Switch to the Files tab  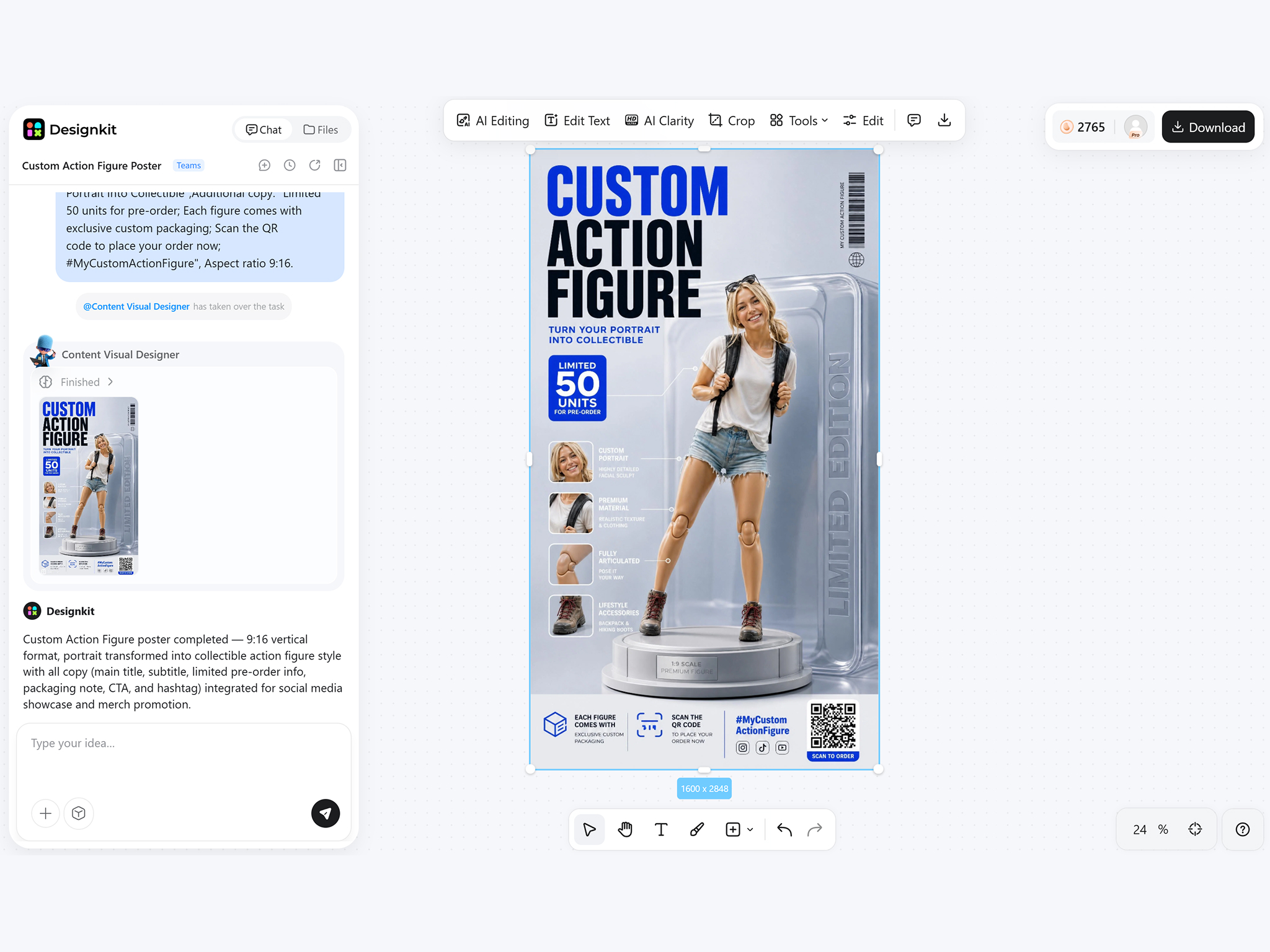click(321, 130)
